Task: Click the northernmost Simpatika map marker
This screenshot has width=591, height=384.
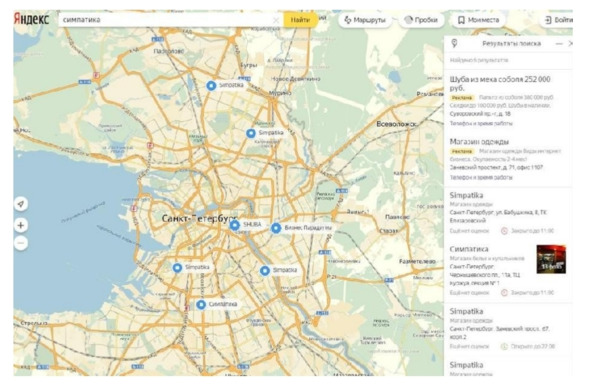Action: point(211,86)
